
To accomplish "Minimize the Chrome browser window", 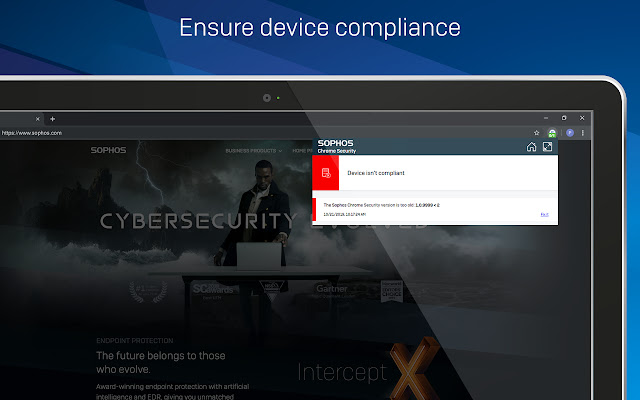I will (546, 118).
